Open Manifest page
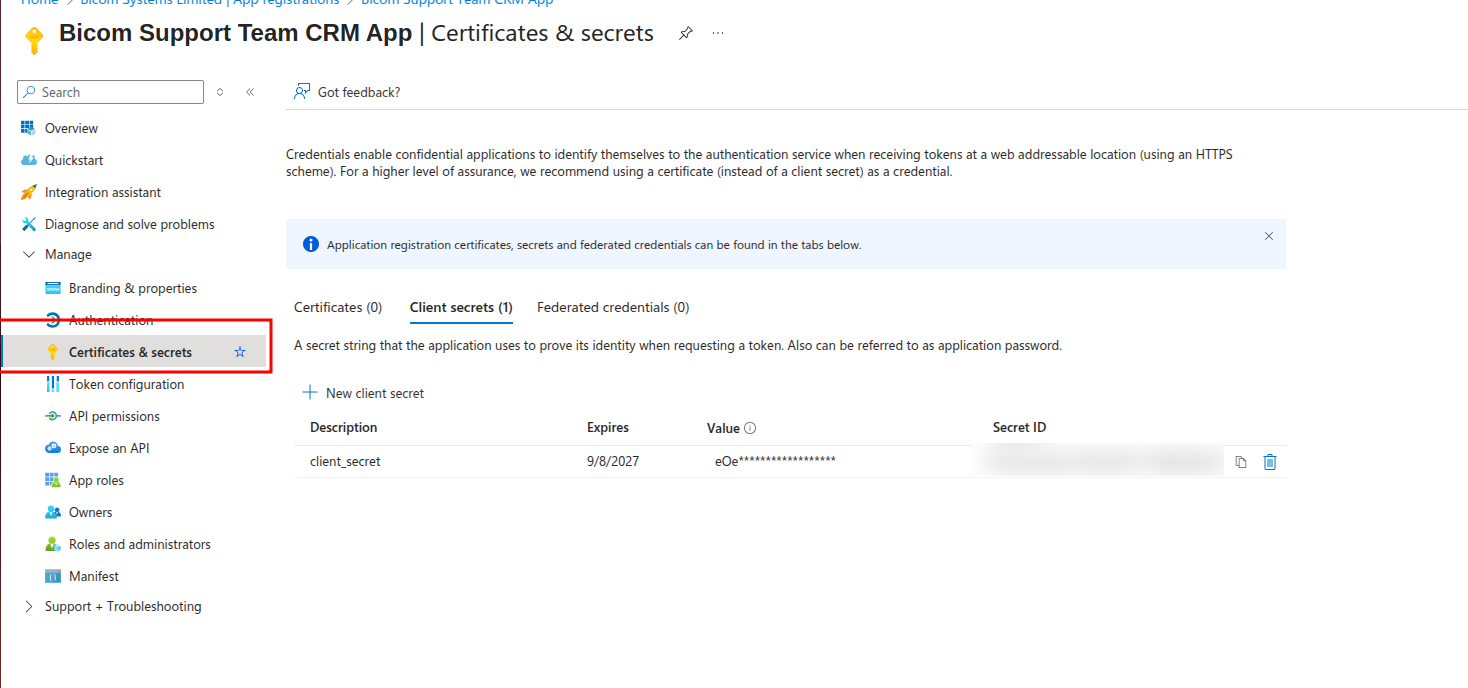The height and width of the screenshot is (688, 1468). point(94,576)
